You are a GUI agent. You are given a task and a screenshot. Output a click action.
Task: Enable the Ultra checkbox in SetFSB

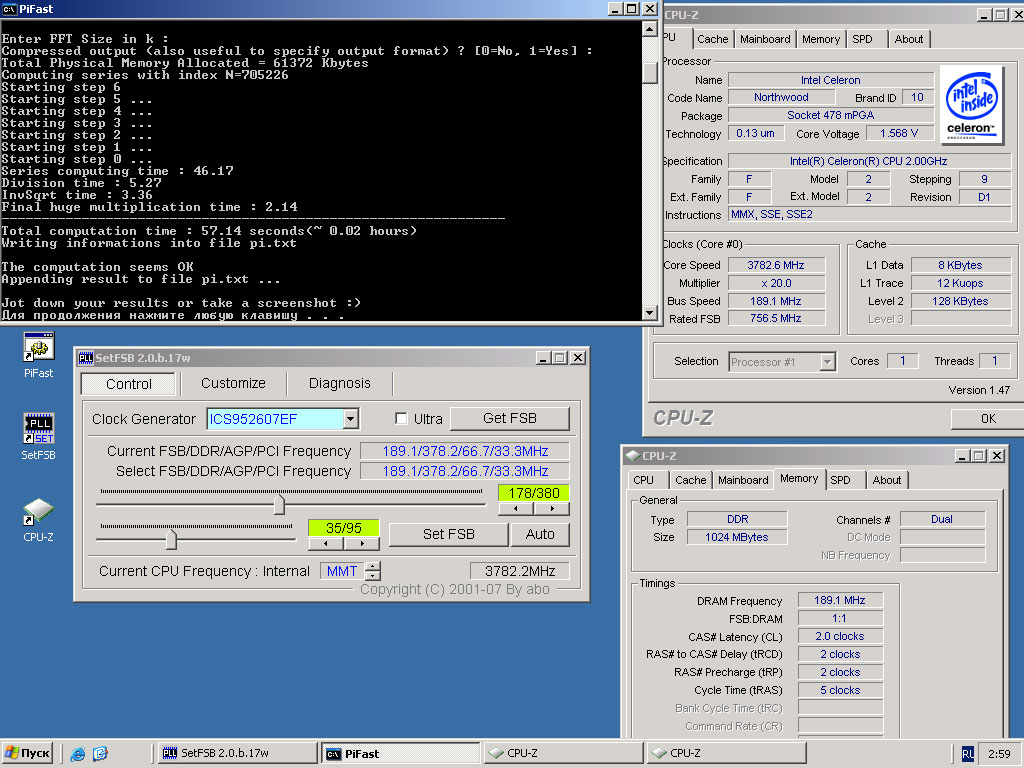click(402, 419)
